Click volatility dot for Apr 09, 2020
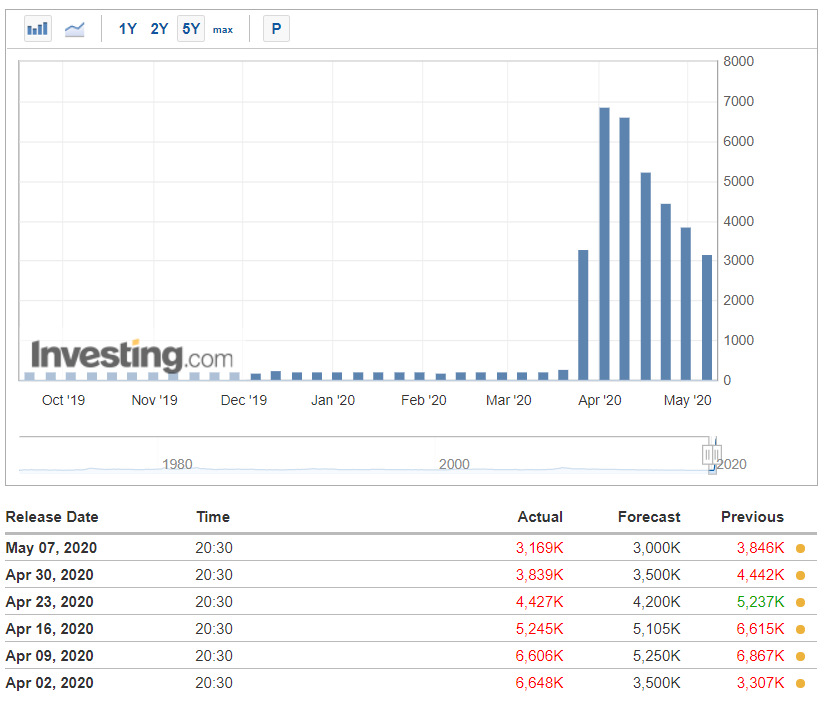Screen dimensions: 826x701 pos(800,656)
